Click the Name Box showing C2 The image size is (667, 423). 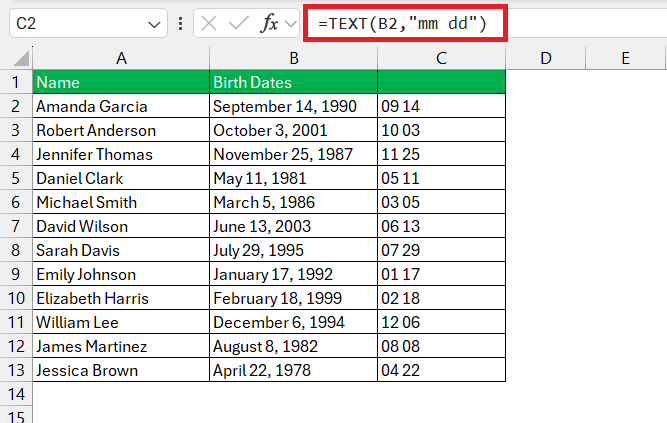coord(88,23)
